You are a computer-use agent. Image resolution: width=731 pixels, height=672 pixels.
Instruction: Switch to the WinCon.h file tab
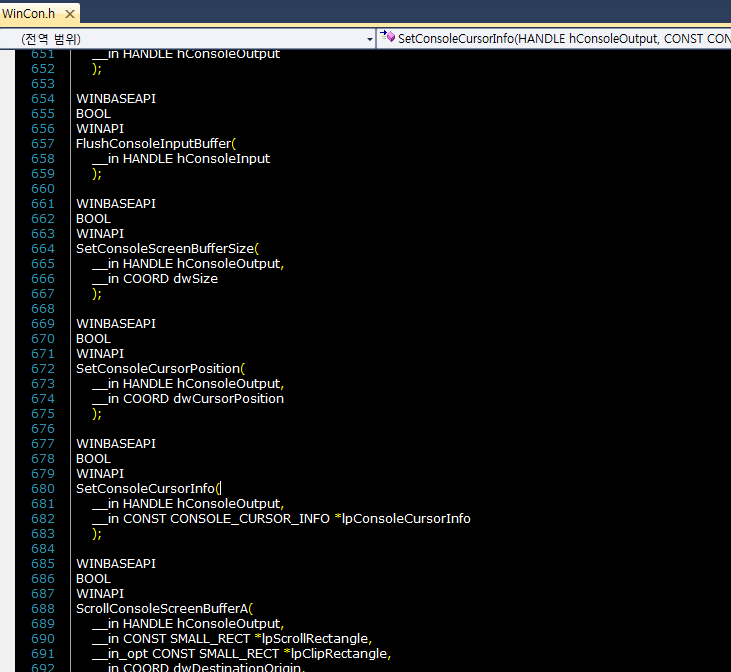click(28, 13)
